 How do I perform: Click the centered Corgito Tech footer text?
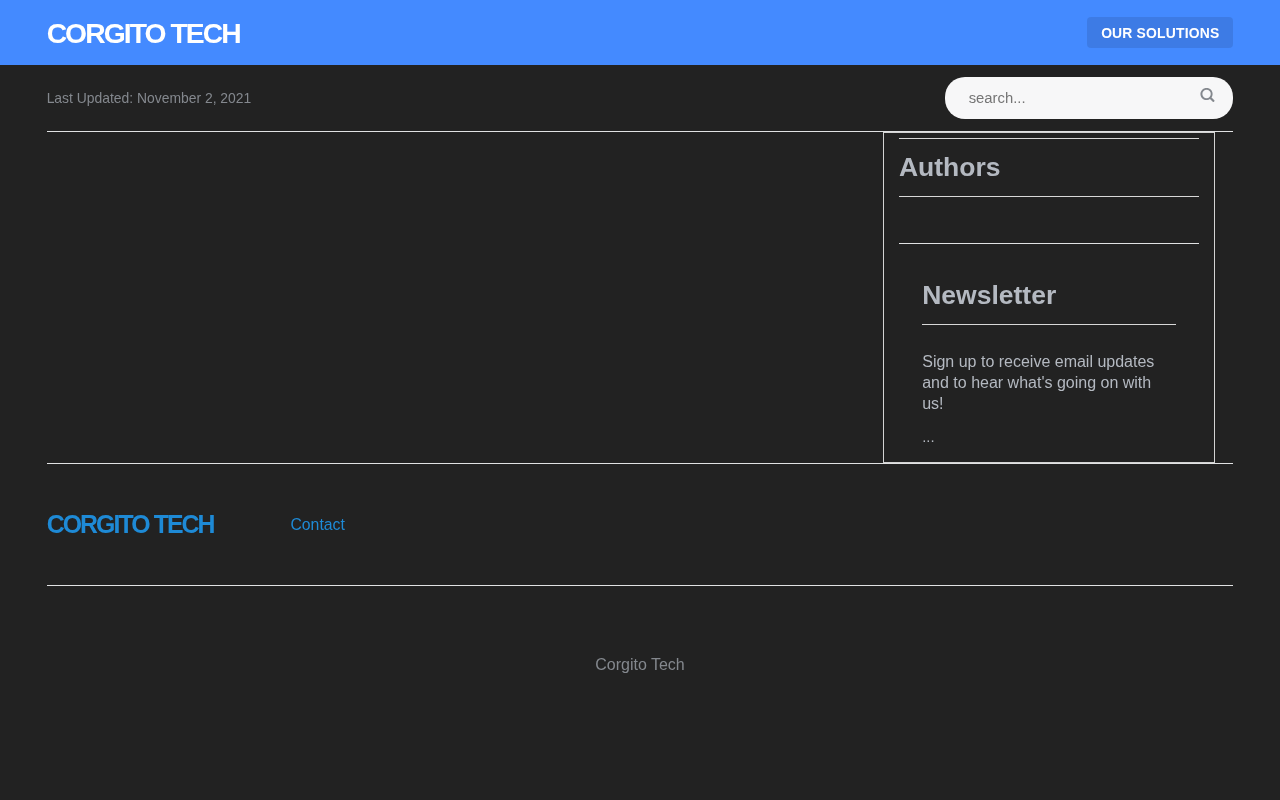coord(640,664)
